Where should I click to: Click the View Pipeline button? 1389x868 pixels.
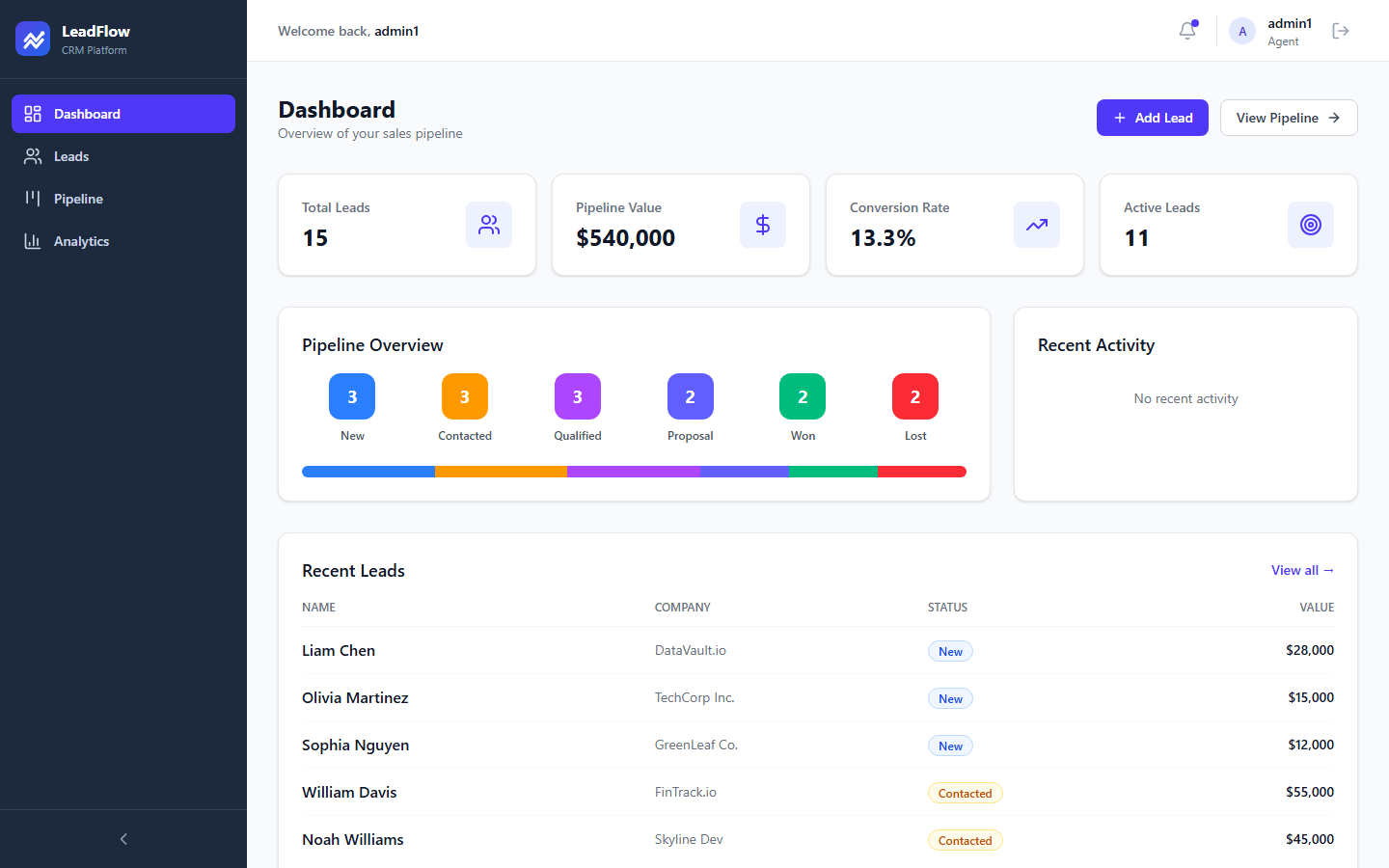(x=1288, y=118)
